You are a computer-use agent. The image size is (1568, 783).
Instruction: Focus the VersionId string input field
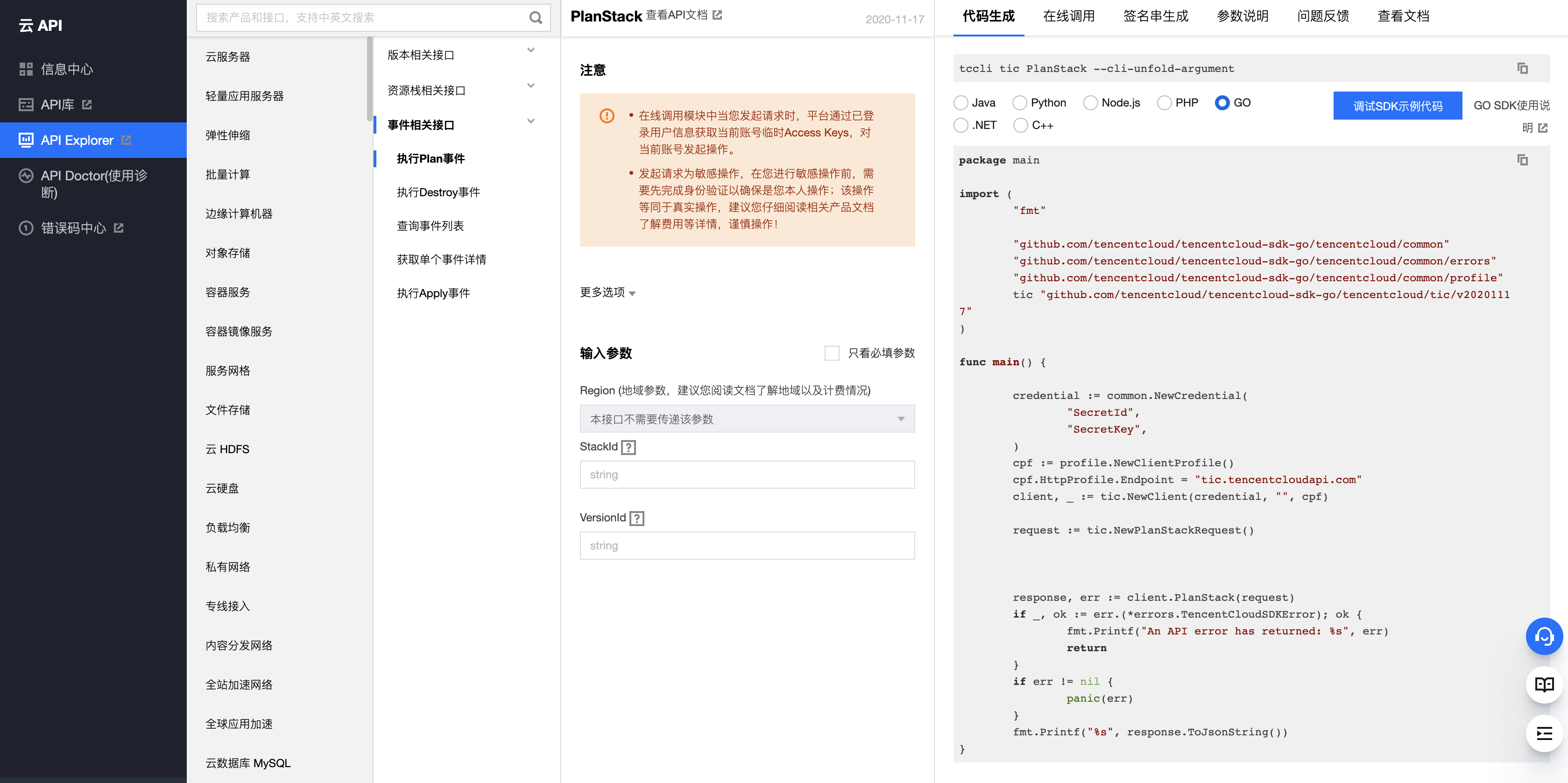pos(747,546)
